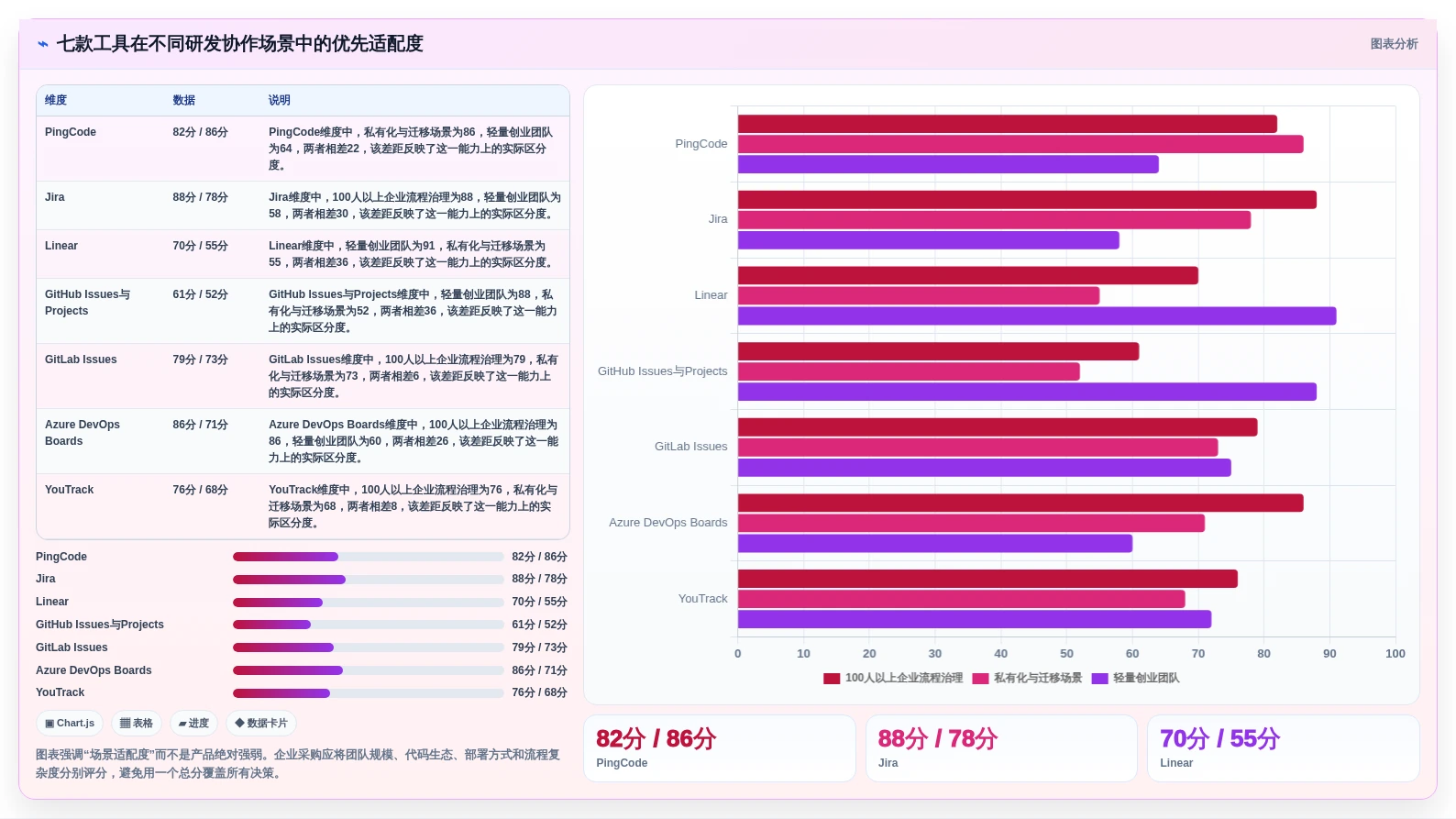Click the 图表分析 label at top right
This screenshot has width=1456, height=819.
[x=1394, y=44]
